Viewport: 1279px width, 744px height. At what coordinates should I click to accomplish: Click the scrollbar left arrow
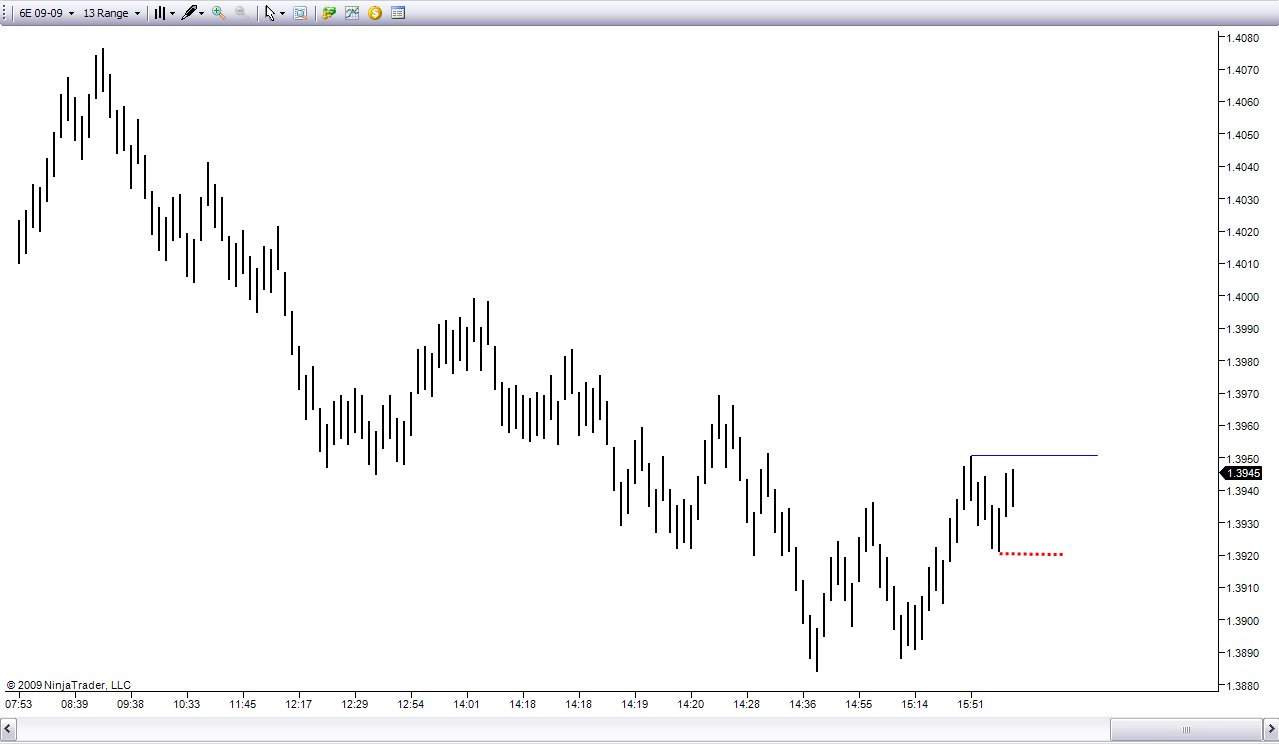click(9, 729)
